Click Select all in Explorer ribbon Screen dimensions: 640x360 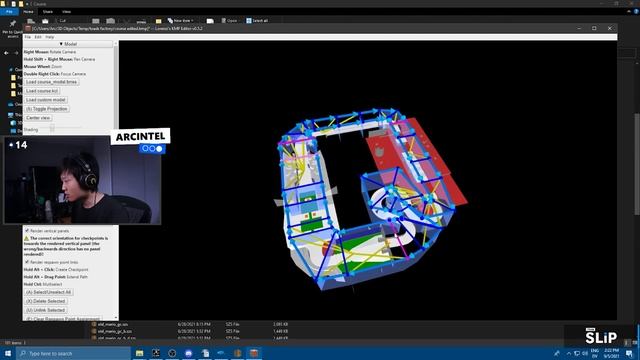pos(257,20)
